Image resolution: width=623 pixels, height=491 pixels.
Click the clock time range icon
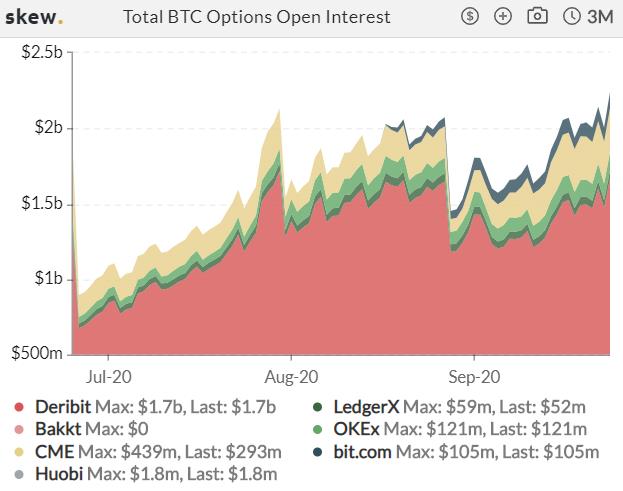572,16
